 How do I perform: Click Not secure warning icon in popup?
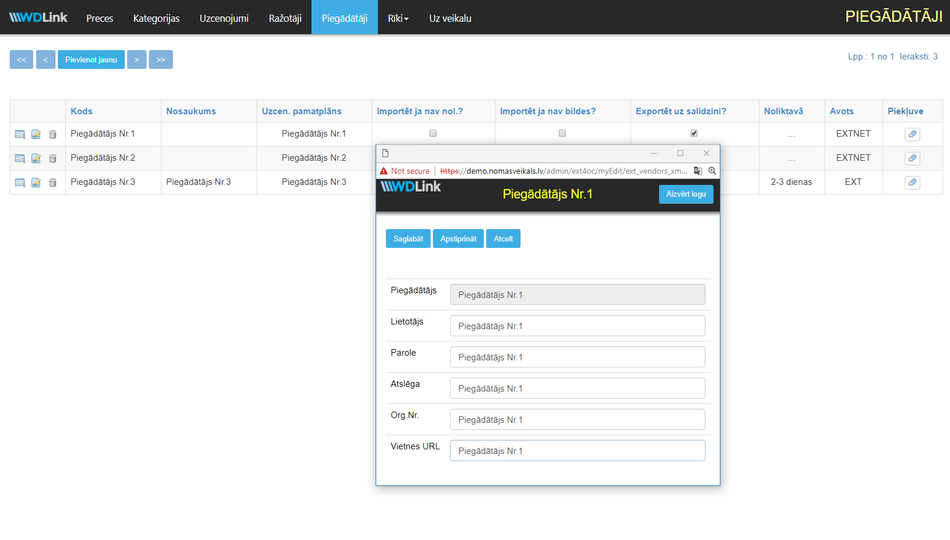(x=383, y=171)
